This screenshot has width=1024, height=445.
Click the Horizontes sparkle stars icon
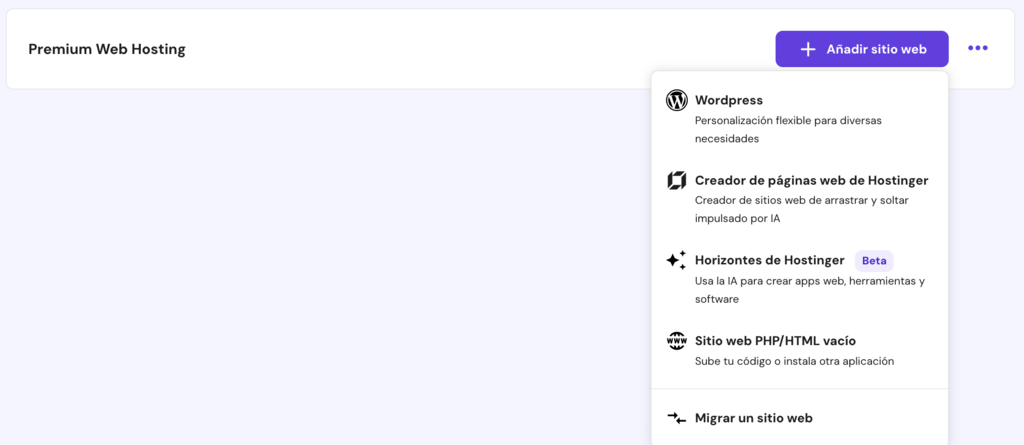(677, 260)
